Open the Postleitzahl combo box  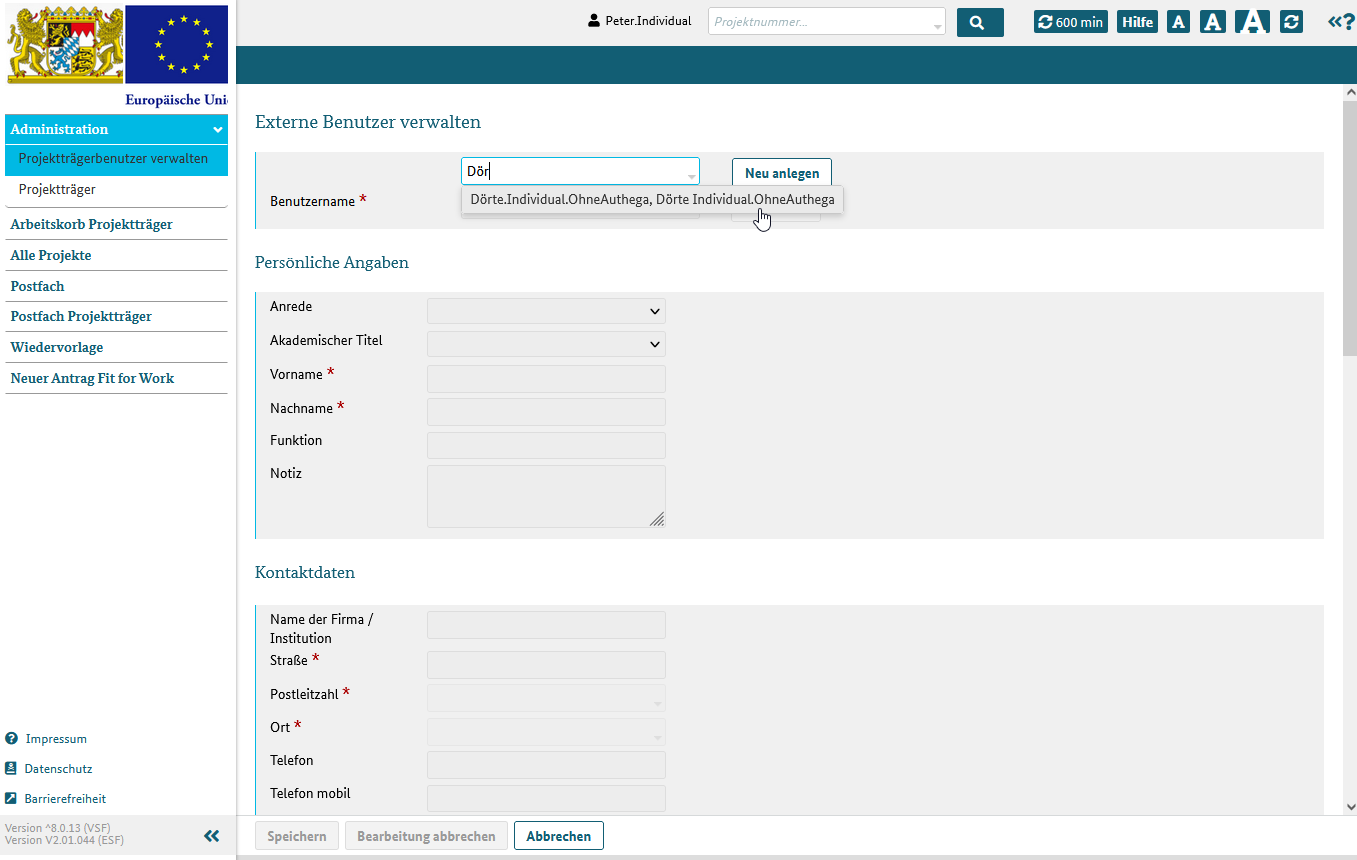pyautogui.click(x=546, y=698)
